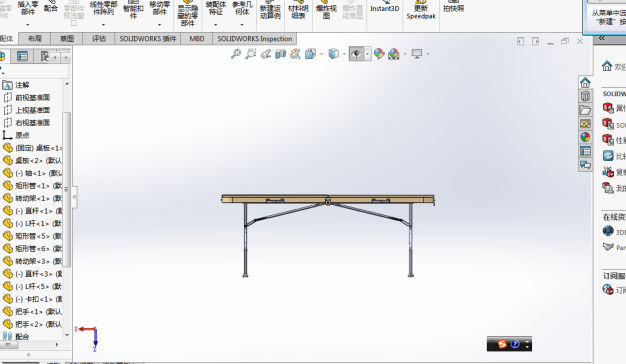The height and width of the screenshot is (364, 626).
Task: Click the Zoom to Fit magnifier icon
Action: (x=236, y=53)
